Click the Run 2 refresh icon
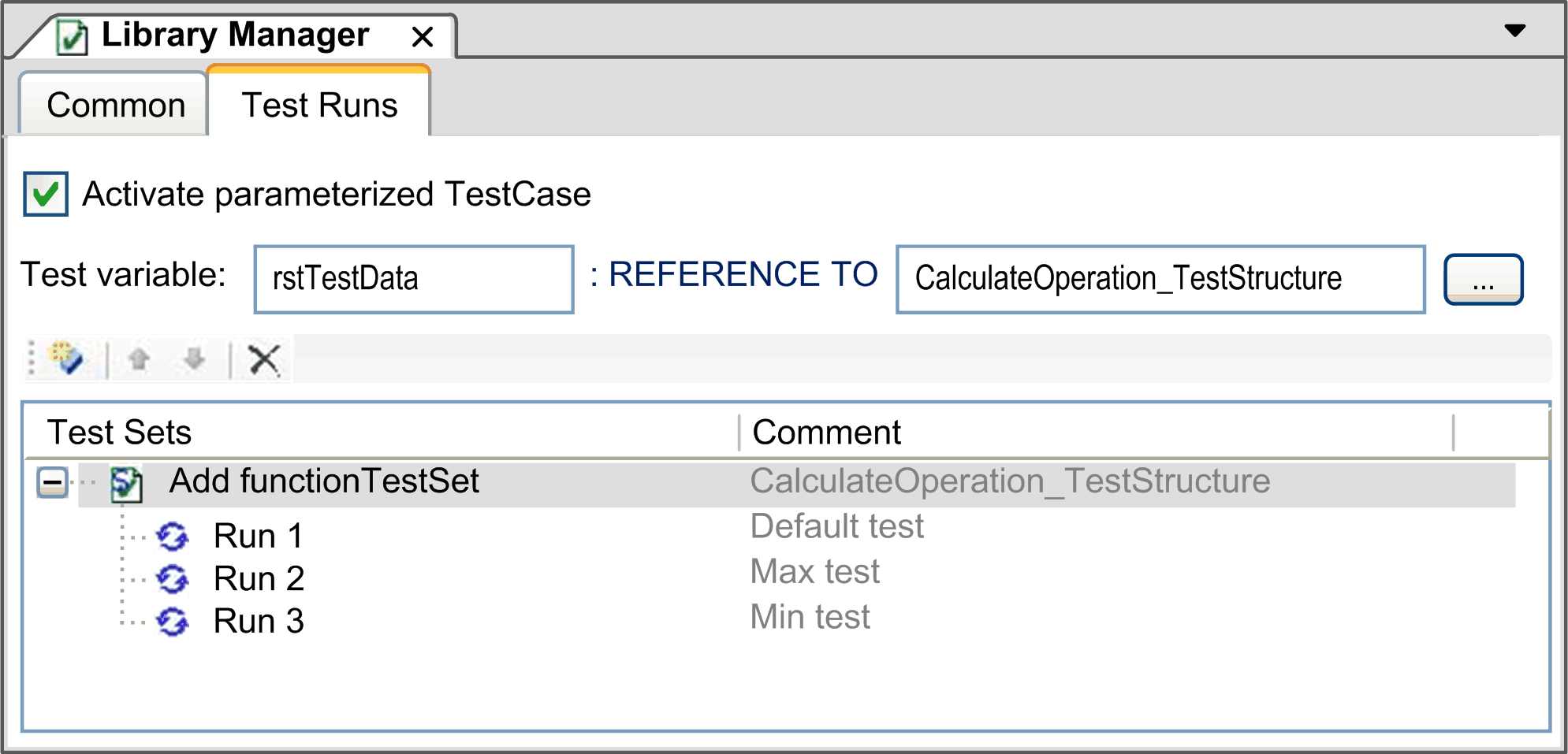 coord(173,578)
